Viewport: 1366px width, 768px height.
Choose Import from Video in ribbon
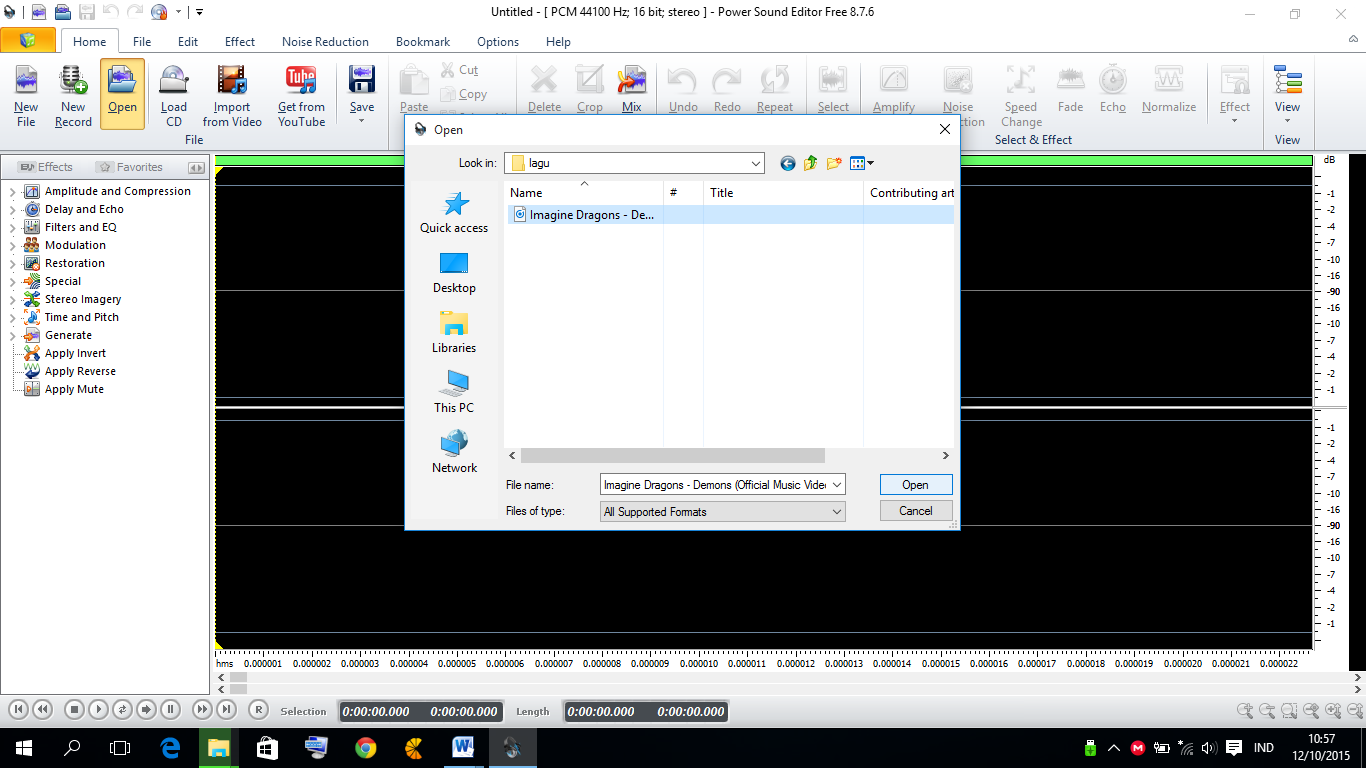point(232,96)
